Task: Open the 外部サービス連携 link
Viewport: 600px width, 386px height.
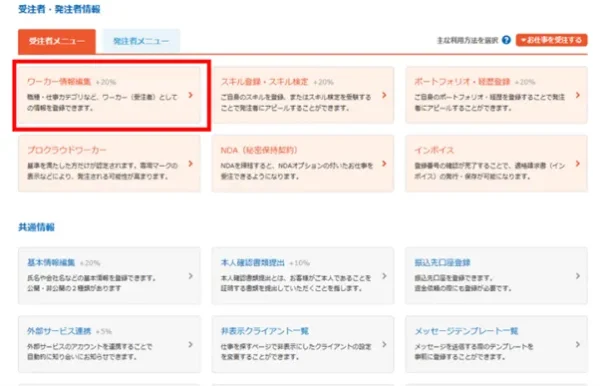Action: [59, 331]
